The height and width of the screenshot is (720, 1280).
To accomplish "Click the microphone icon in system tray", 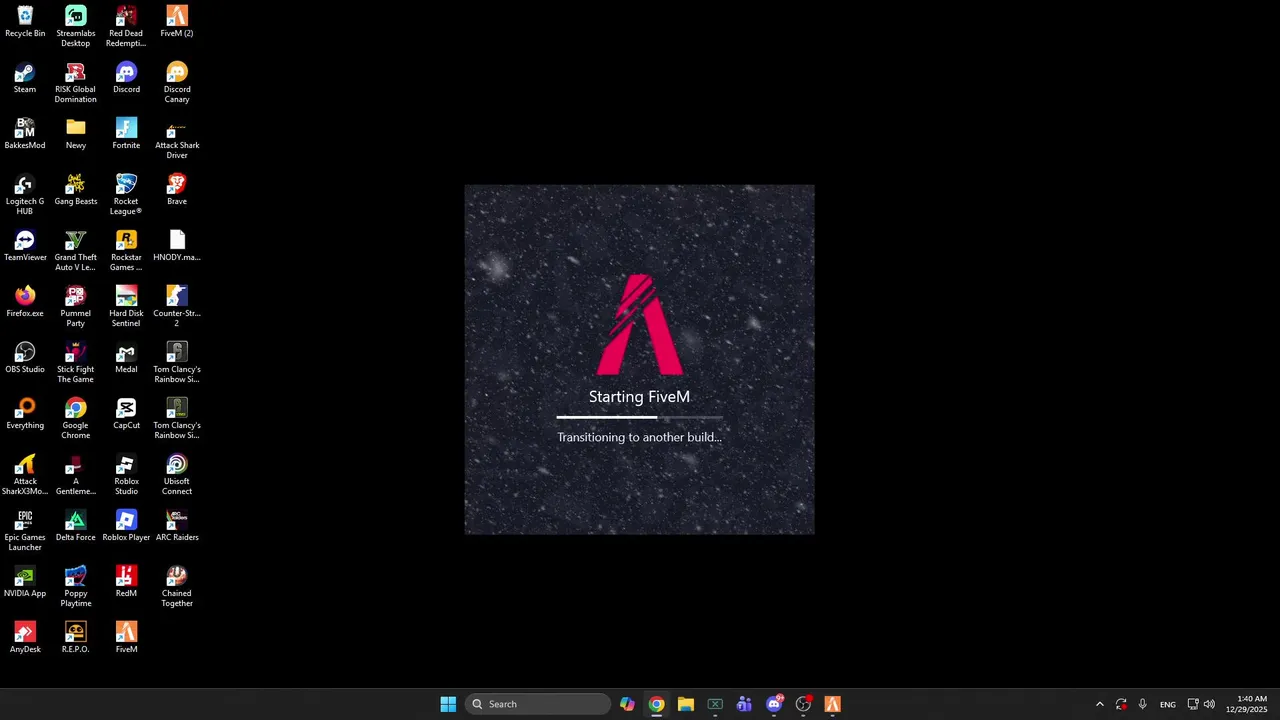I will 1142,704.
